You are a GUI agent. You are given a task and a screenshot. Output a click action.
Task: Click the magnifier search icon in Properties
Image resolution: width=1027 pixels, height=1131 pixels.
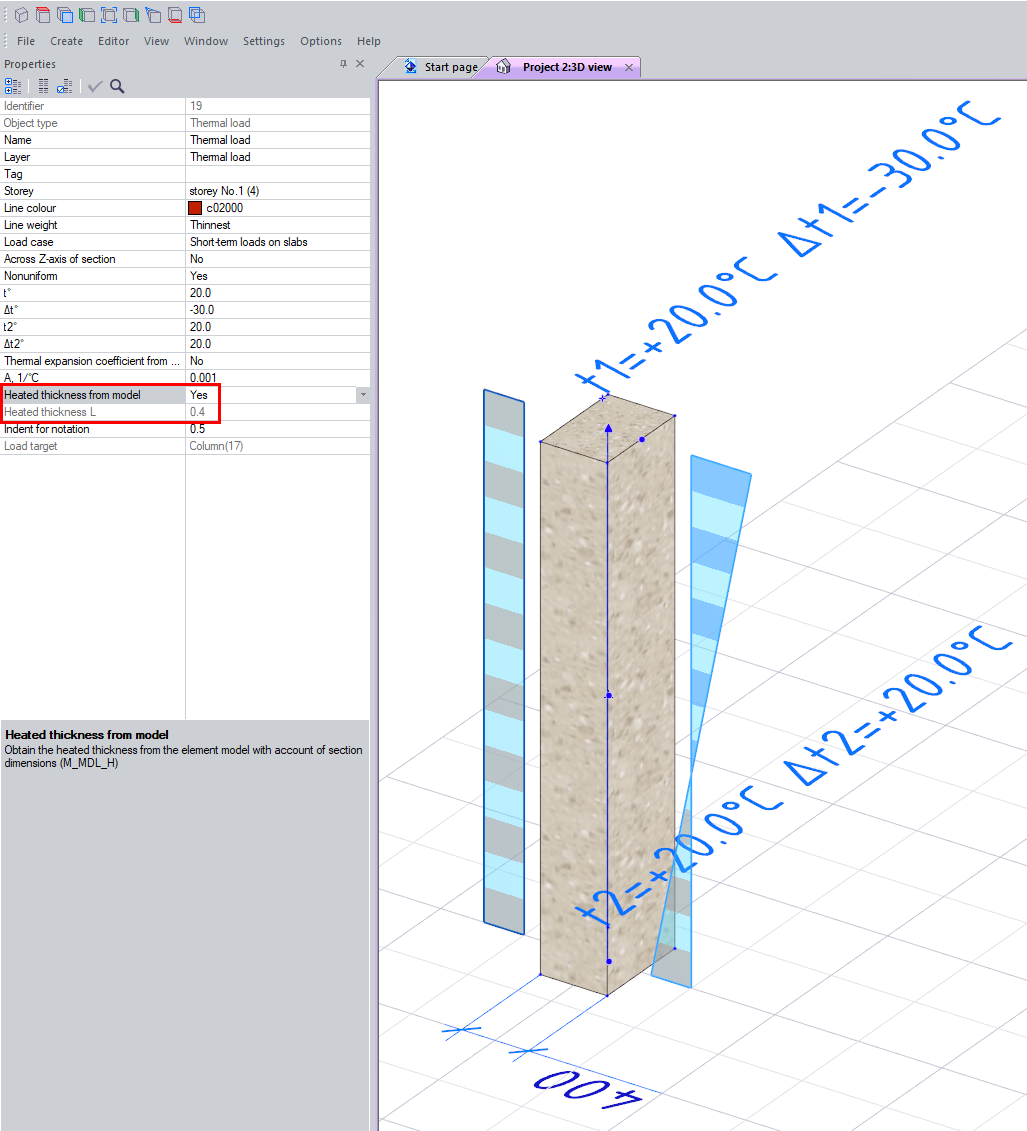coord(117,86)
